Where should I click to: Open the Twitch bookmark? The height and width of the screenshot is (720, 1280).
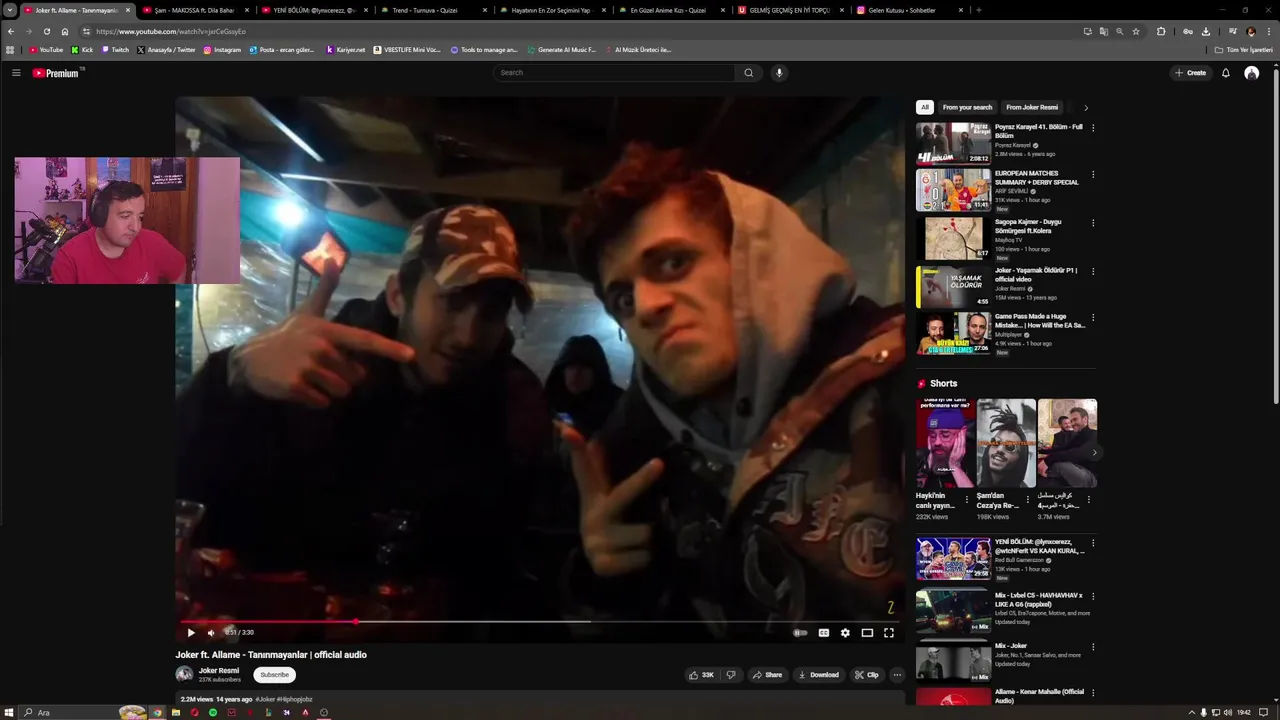pos(115,49)
